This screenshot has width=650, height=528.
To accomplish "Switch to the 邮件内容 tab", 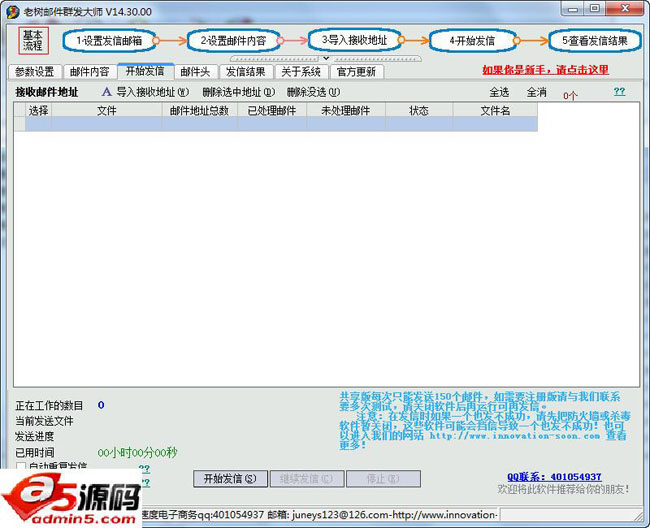I will 89,72.
